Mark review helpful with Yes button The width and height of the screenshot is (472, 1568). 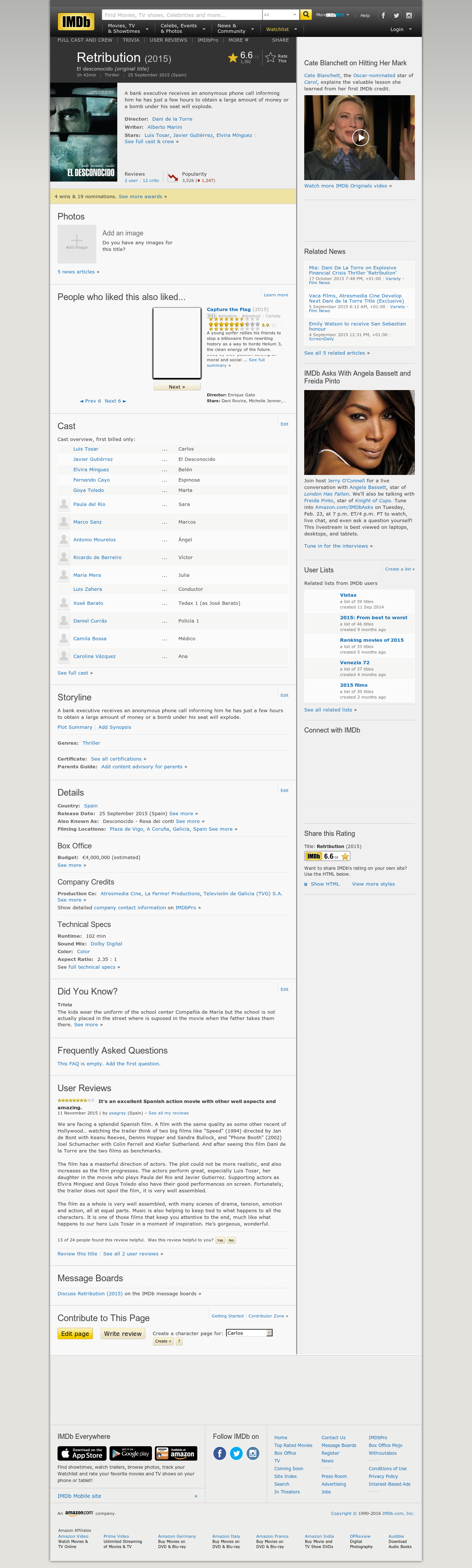(x=220, y=1240)
